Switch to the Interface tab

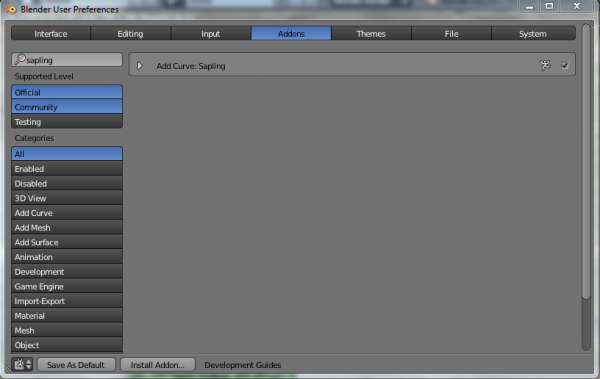click(51, 34)
